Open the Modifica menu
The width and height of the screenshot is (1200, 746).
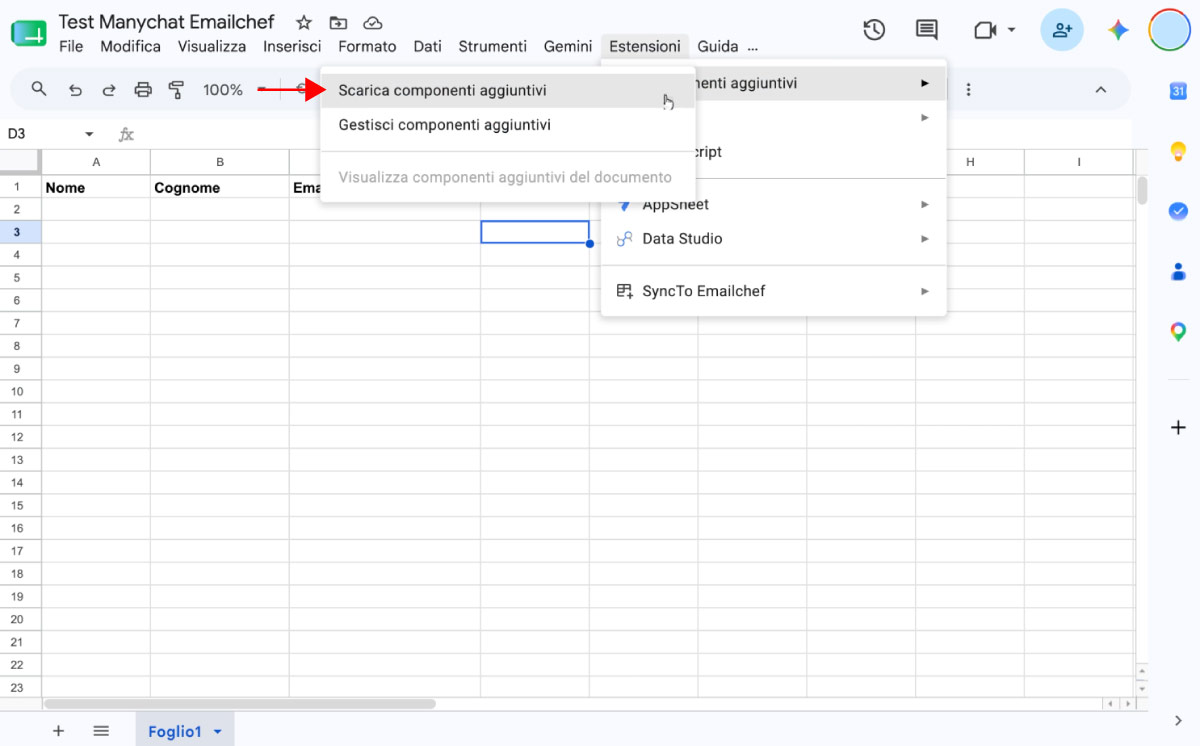[x=131, y=46]
